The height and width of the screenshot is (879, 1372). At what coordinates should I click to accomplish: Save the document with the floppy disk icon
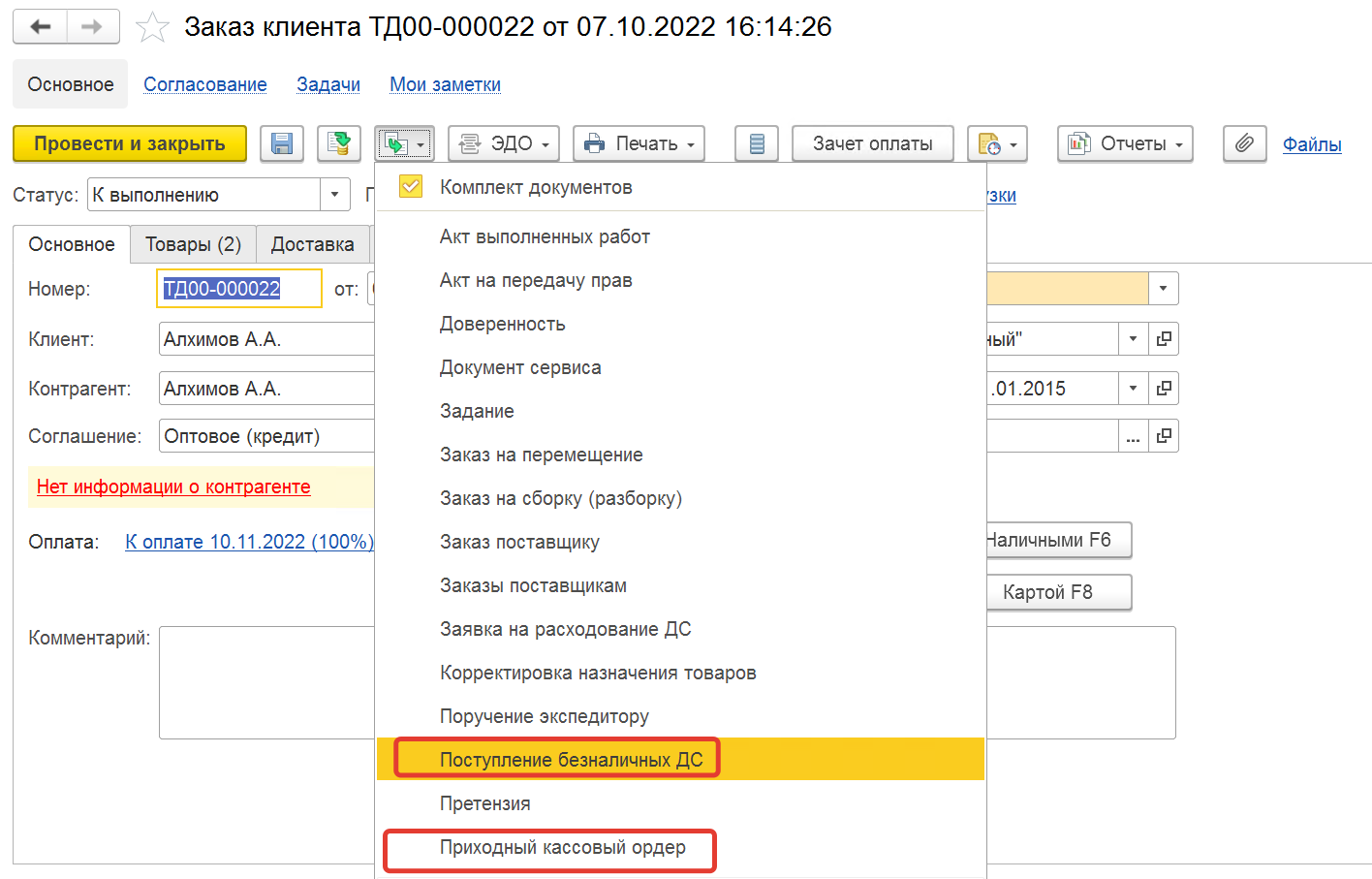pyautogui.click(x=282, y=143)
